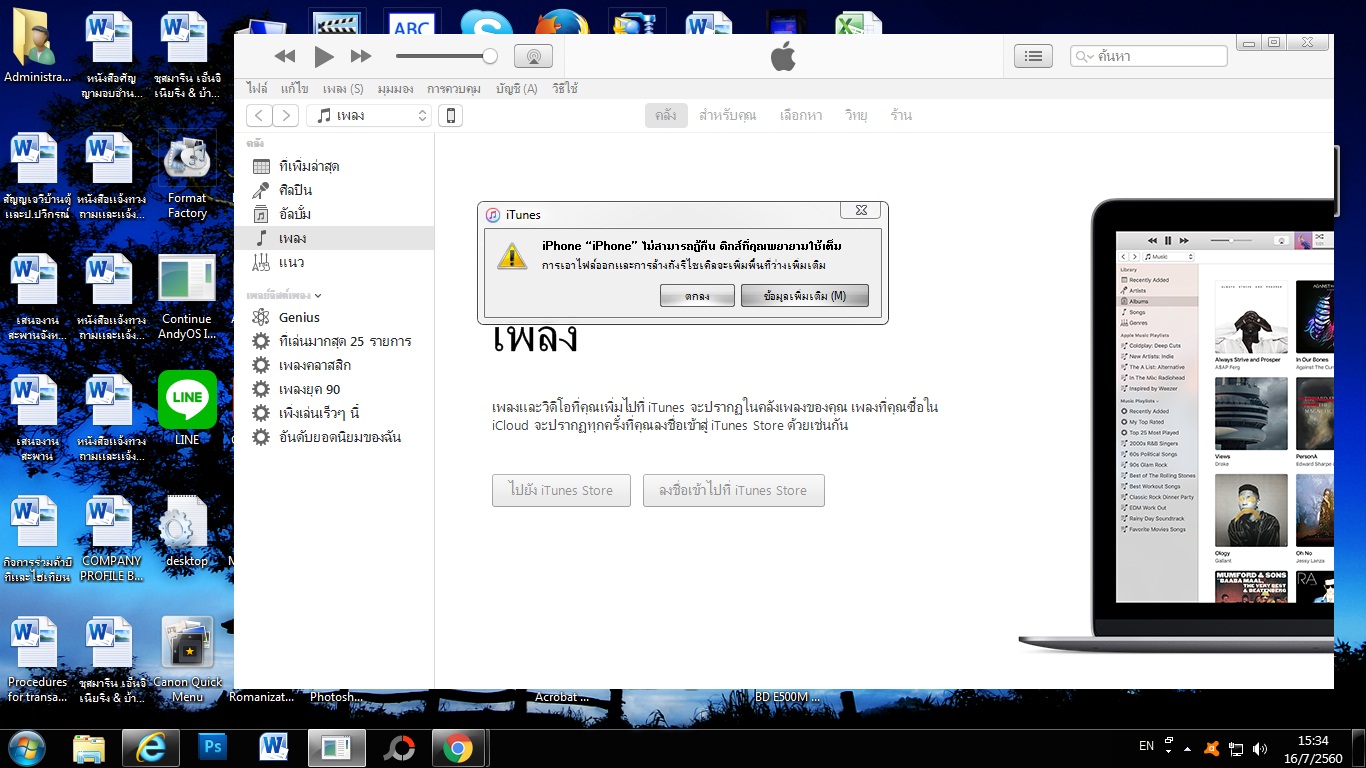Select ศิลปิน artists in the sidebar

pos(335,190)
